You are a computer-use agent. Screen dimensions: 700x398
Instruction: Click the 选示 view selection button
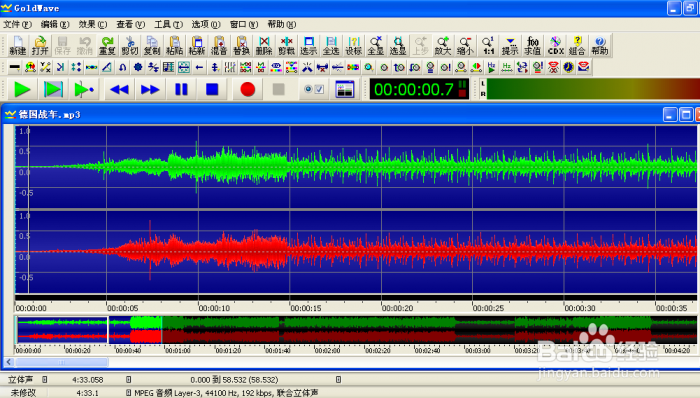coord(308,46)
